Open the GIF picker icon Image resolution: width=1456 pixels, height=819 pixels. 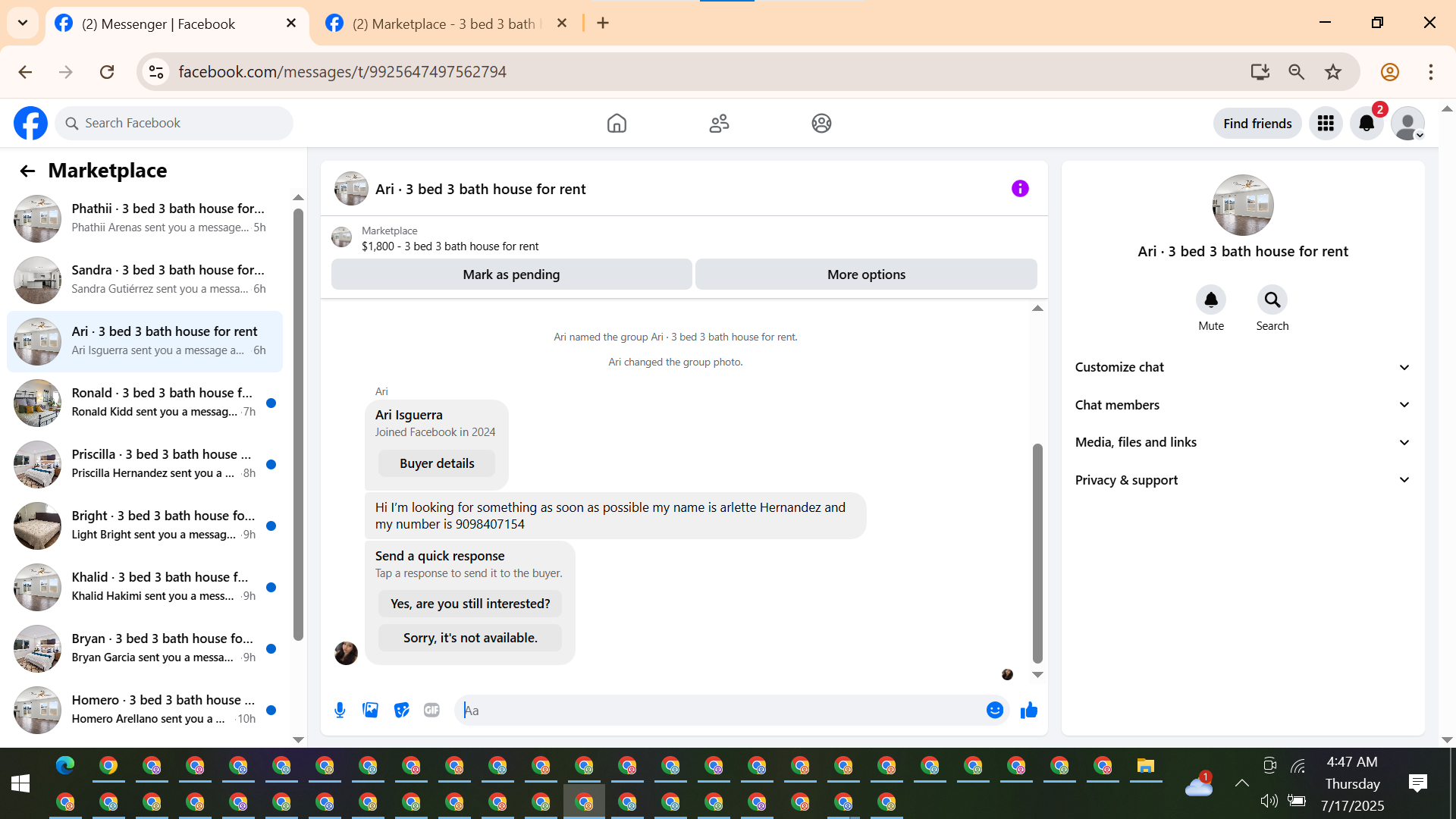click(x=431, y=711)
